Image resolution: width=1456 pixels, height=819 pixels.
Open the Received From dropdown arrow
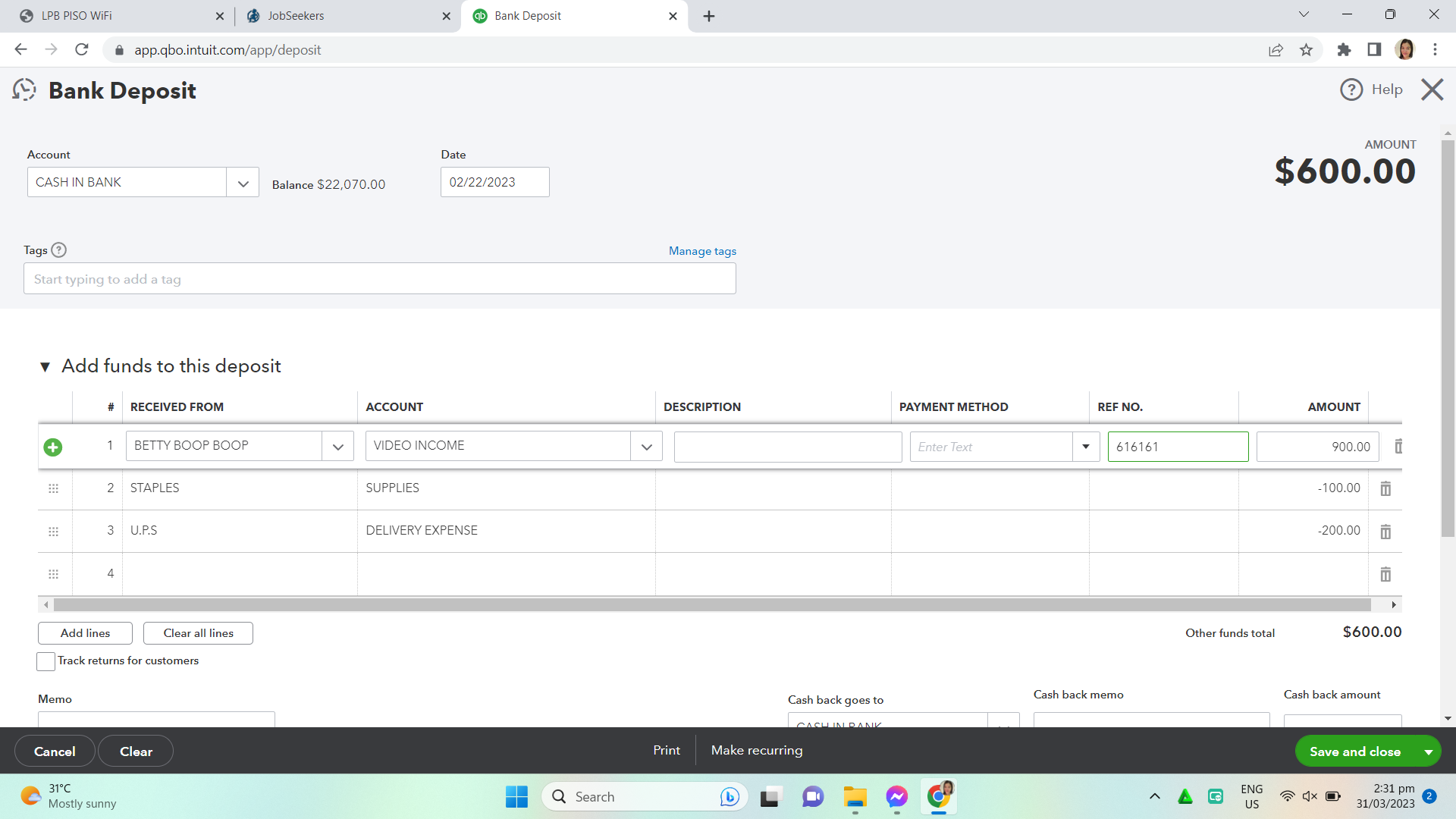click(338, 447)
